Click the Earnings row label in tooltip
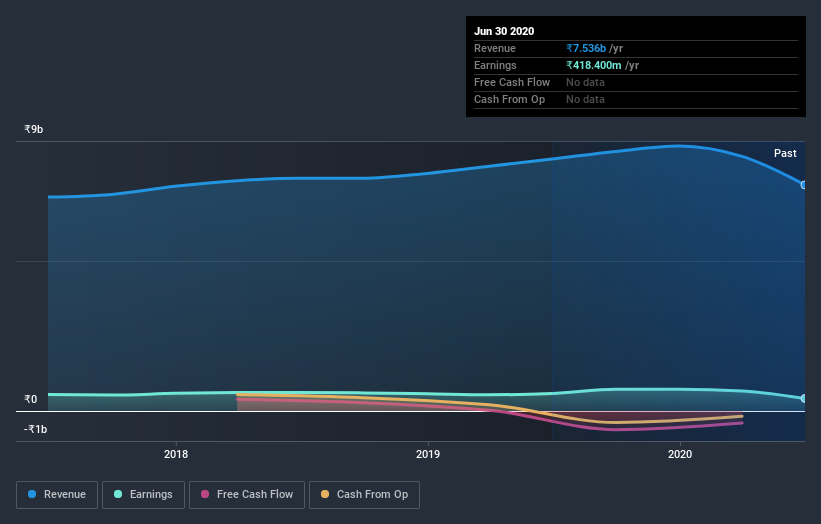Screen dimensions: 821x524 [x=495, y=65]
